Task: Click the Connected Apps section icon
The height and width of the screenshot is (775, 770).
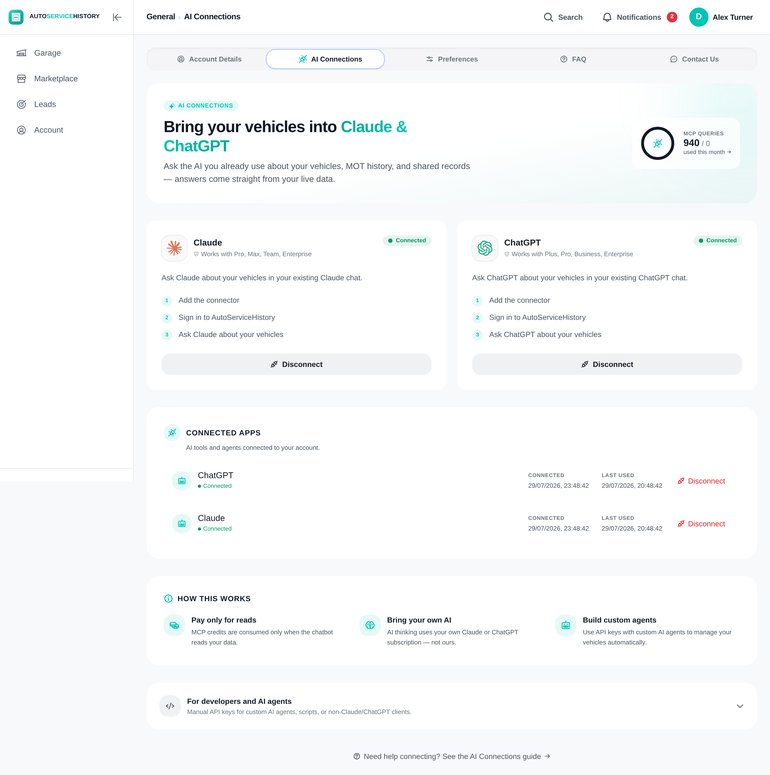Action: pos(172,432)
